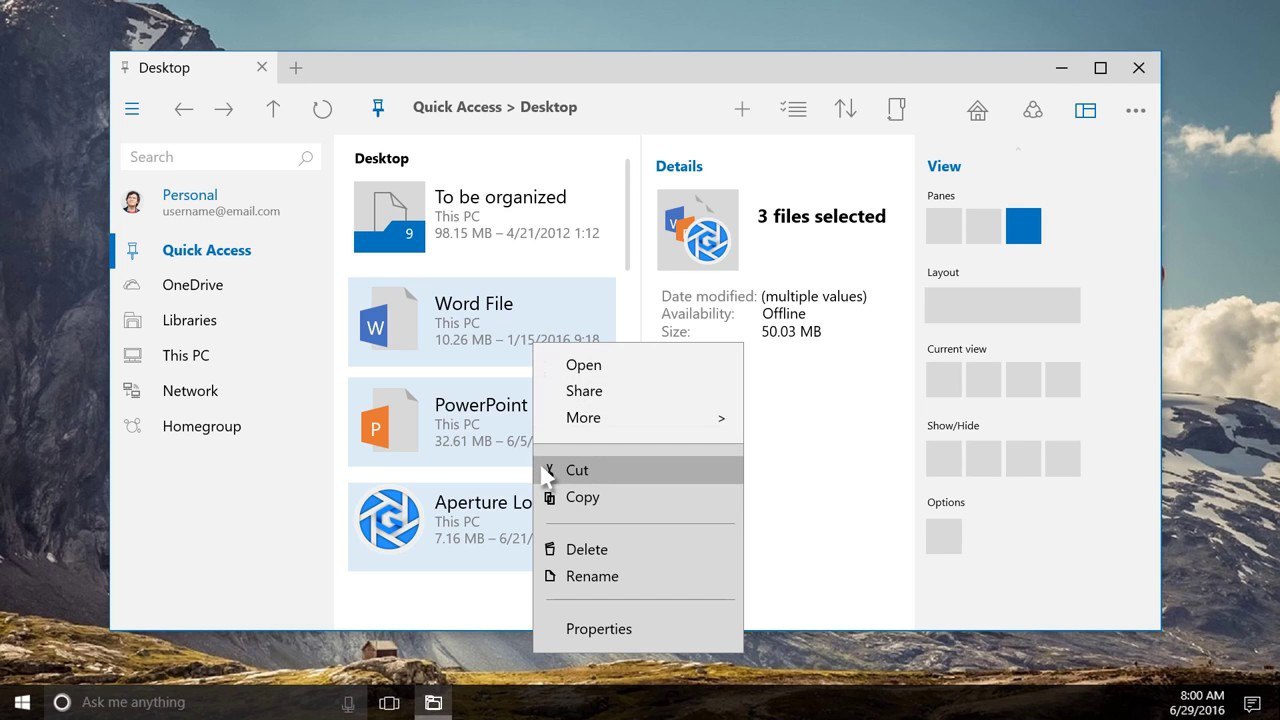Viewport: 1280px width, 720px height.
Task: Choose Cut from the context menu
Action: tap(638, 470)
